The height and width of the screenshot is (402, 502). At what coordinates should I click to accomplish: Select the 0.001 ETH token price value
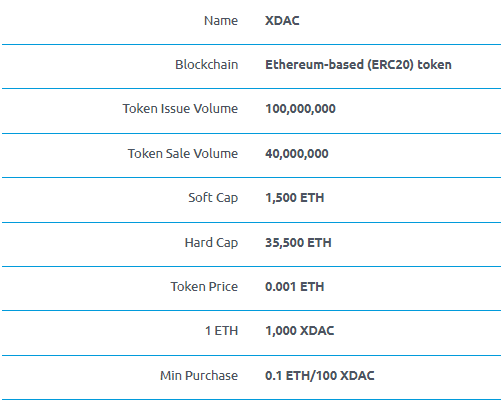pyautogui.click(x=295, y=287)
